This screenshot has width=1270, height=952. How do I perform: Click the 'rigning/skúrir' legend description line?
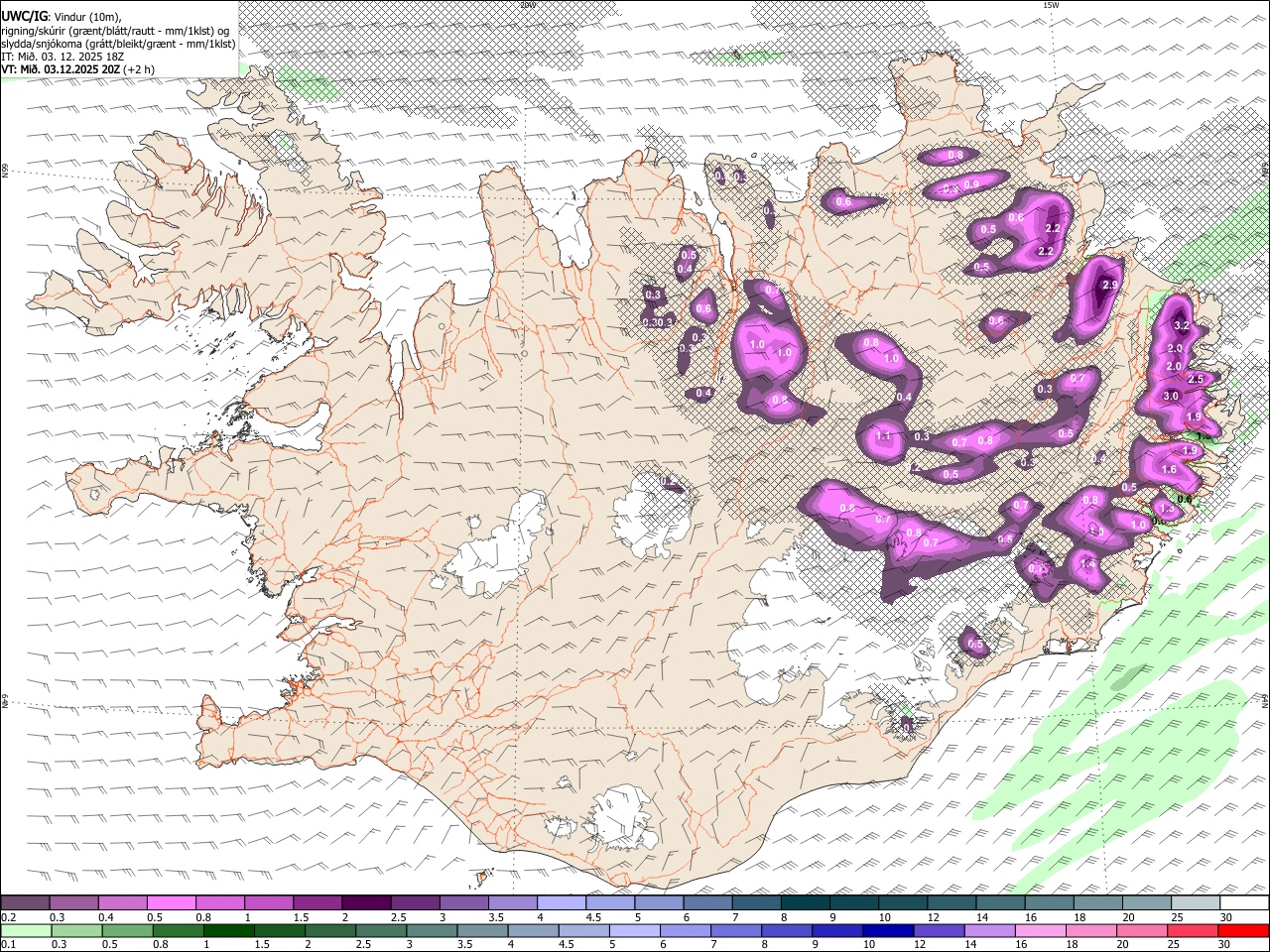tap(115, 31)
